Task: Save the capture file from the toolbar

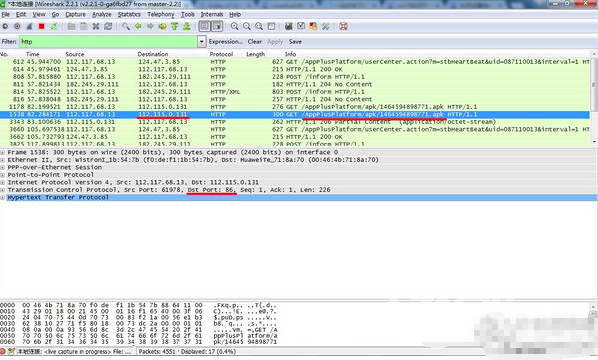Action: pyautogui.click(x=84, y=26)
